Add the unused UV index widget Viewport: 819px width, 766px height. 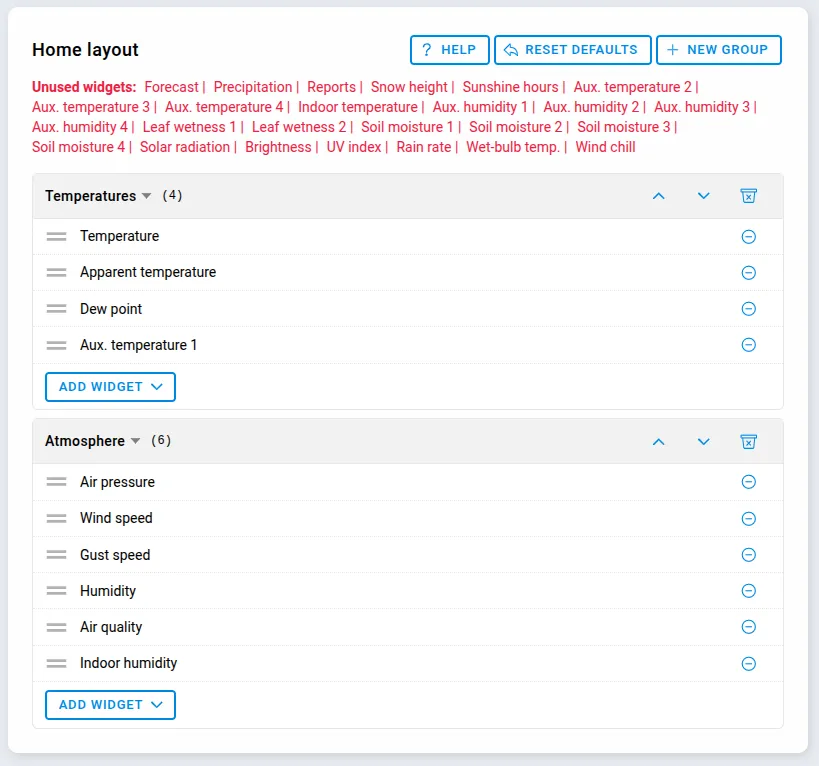[354, 147]
